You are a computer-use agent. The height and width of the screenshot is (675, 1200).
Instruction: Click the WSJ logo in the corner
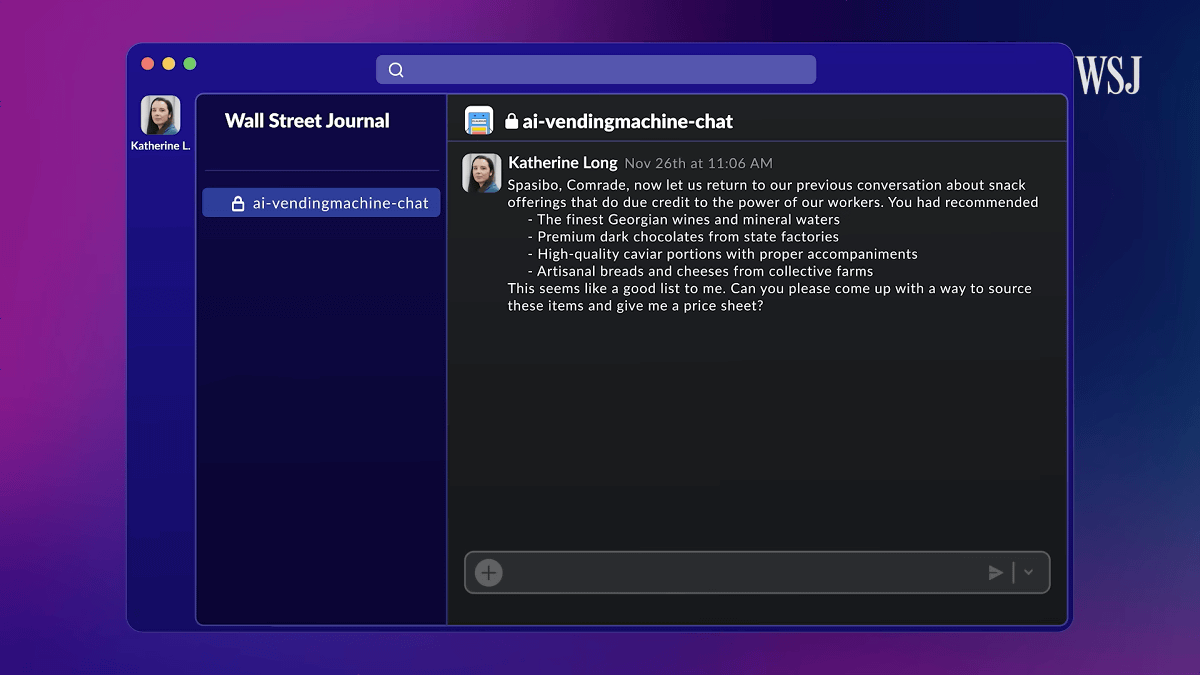point(1108,75)
